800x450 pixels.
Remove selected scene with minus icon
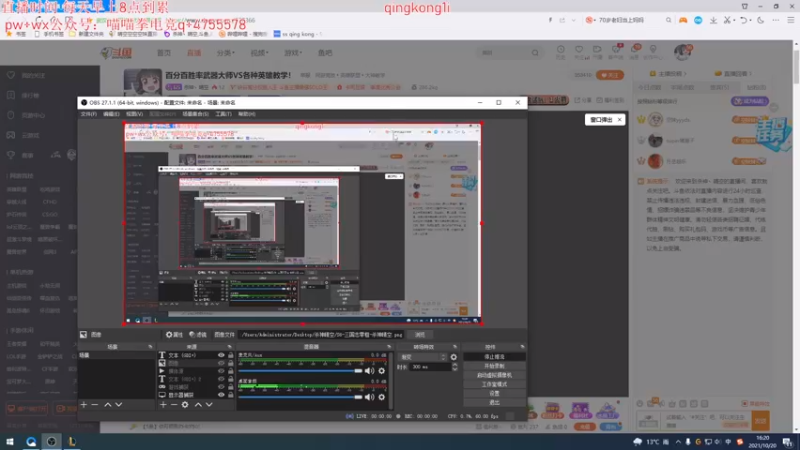click(95, 405)
